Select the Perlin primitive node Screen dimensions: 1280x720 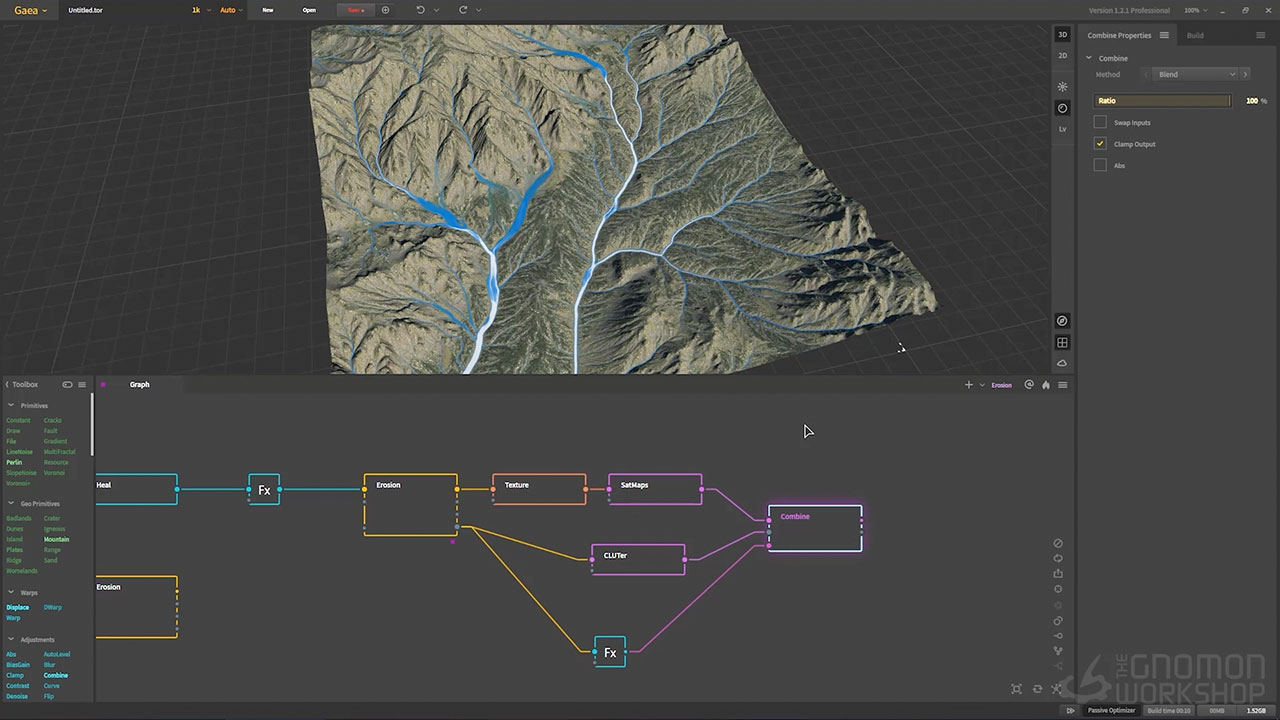point(14,462)
